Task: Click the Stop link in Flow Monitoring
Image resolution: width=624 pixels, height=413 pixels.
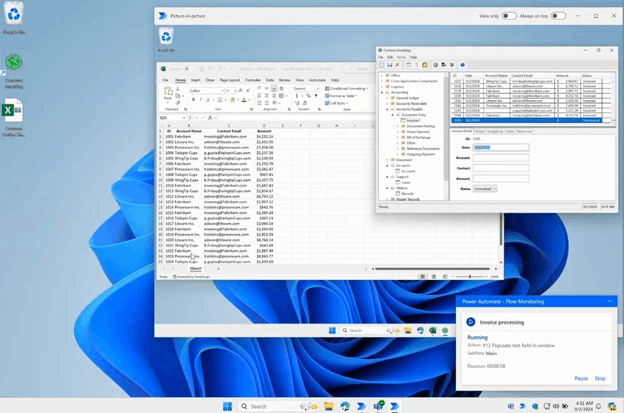Action: [x=600, y=378]
